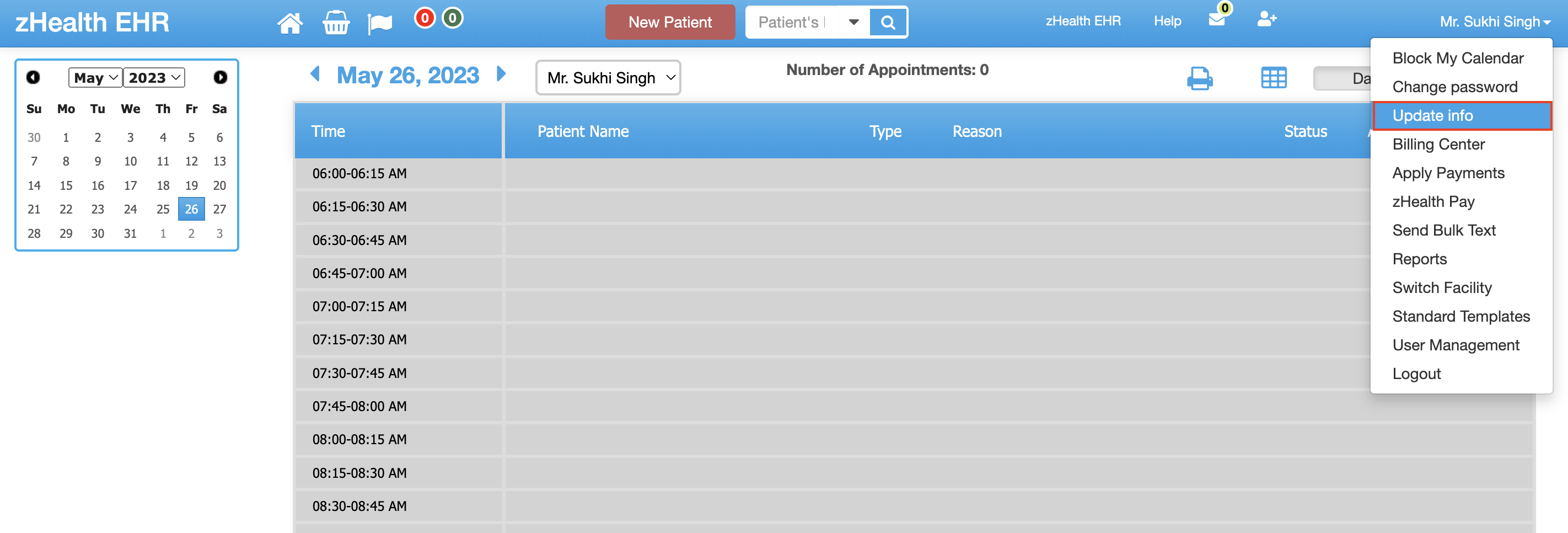Click the flag icon in header
Screen dimensions: 1568x533
pyautogui.click(x=380, y=24)
